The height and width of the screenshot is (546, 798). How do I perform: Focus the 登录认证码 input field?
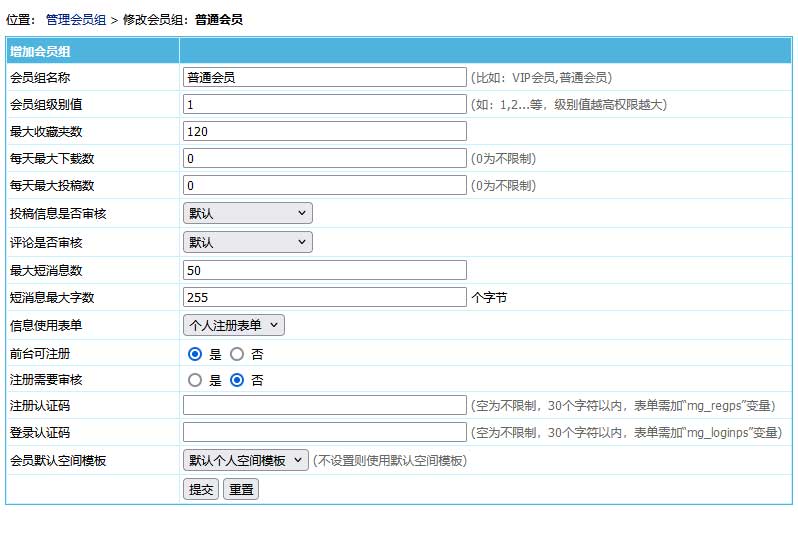(325, 432)
